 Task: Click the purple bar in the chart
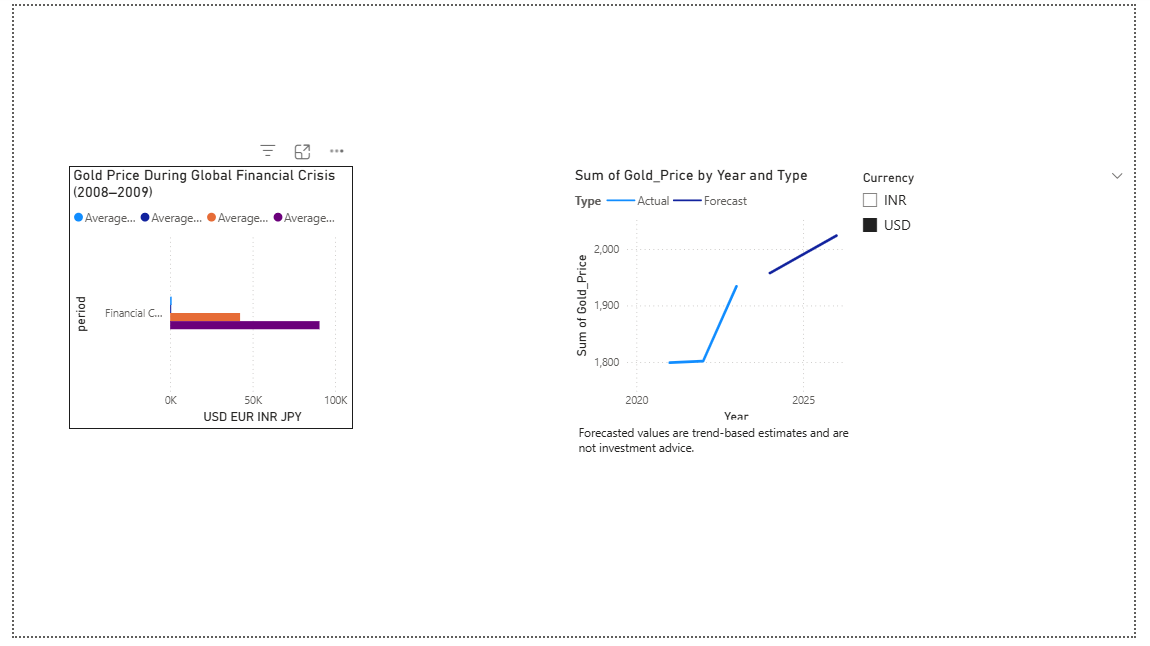pyautogui.click(x=245, y=325)
